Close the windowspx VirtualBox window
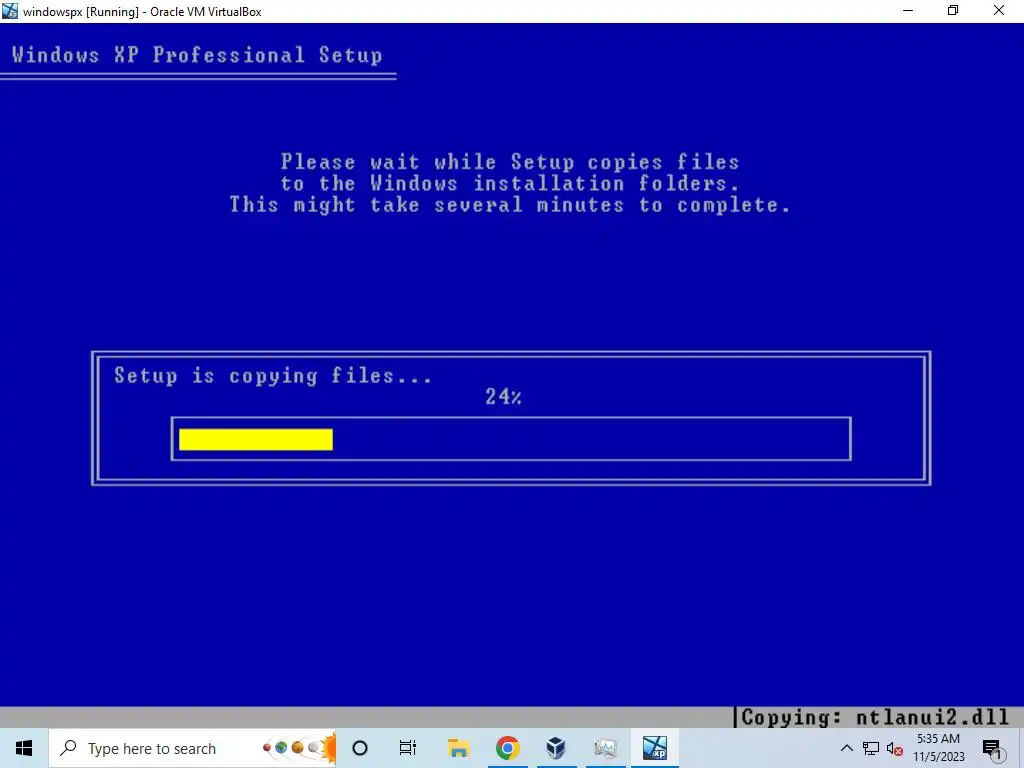Screen dimensions: 1024x768 pos(999,11)
